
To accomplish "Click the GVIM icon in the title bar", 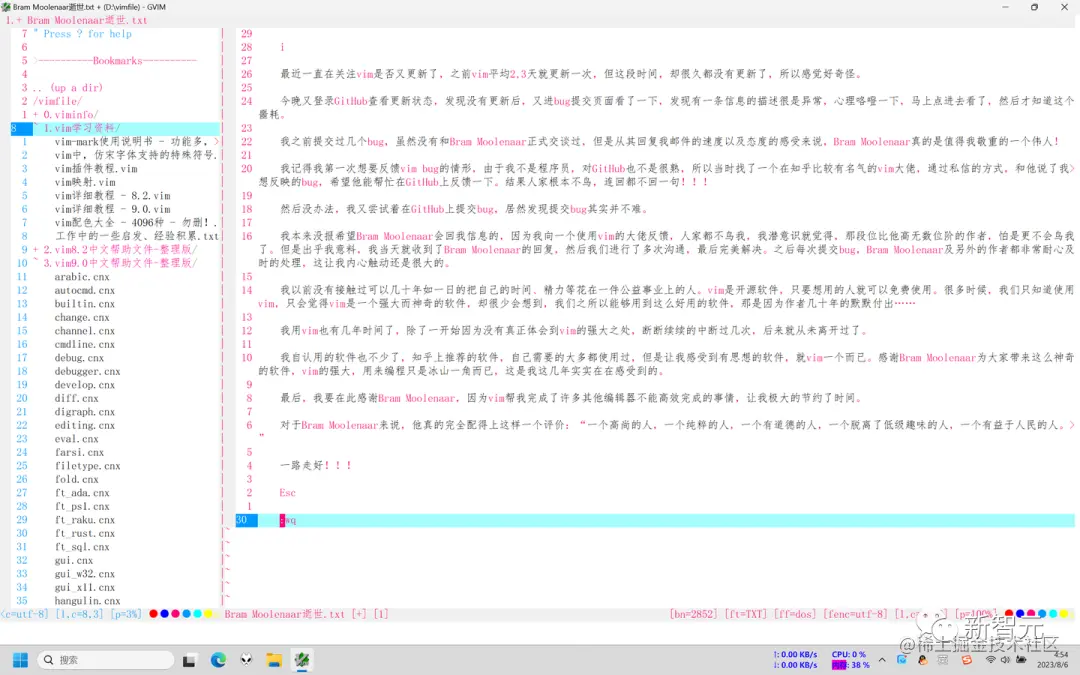I will [x=6, y=7].
